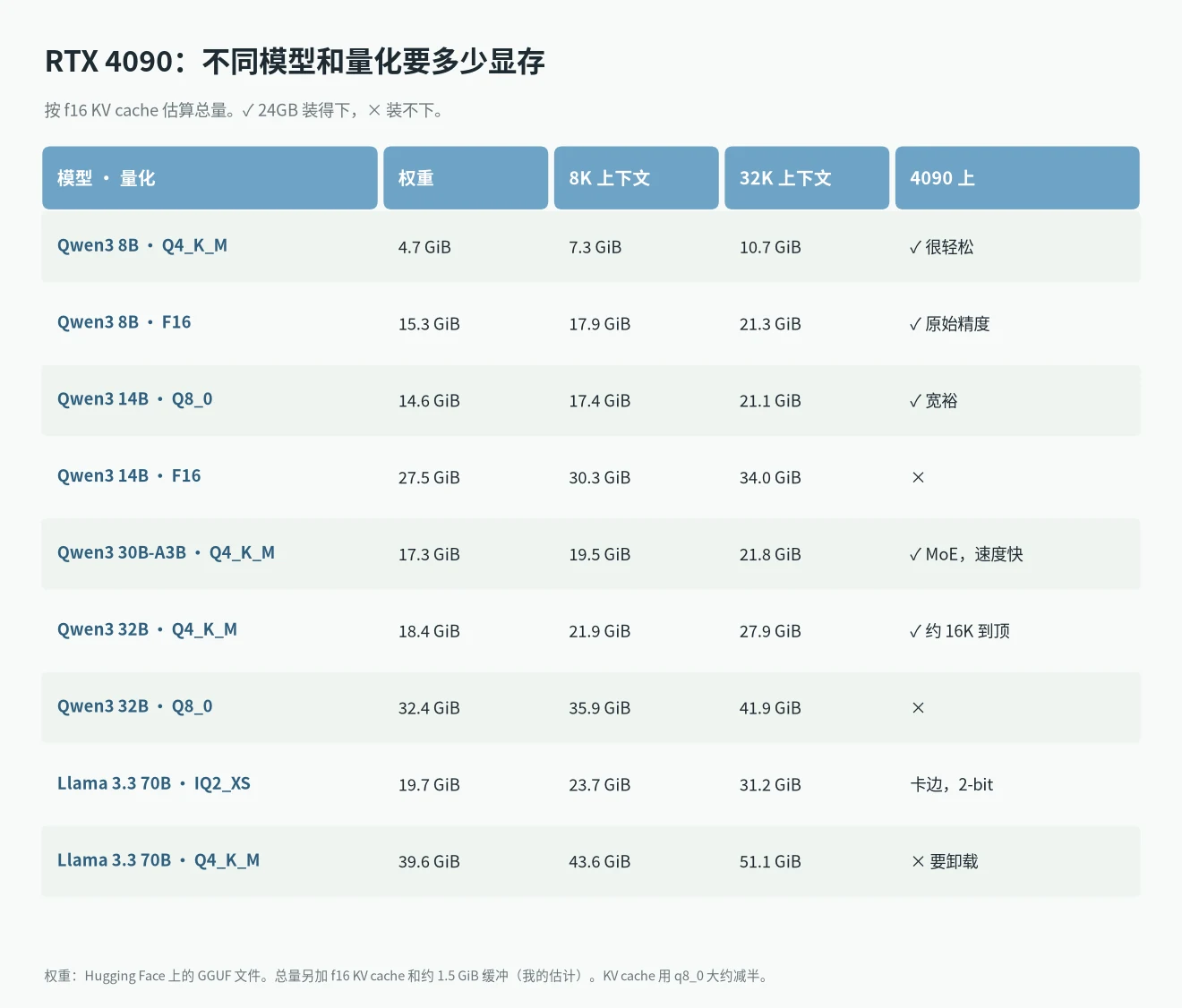Select the Qwen3 14B · F16 row label
Viewport: 1182px width, 1008px height.
click(129, 476)
